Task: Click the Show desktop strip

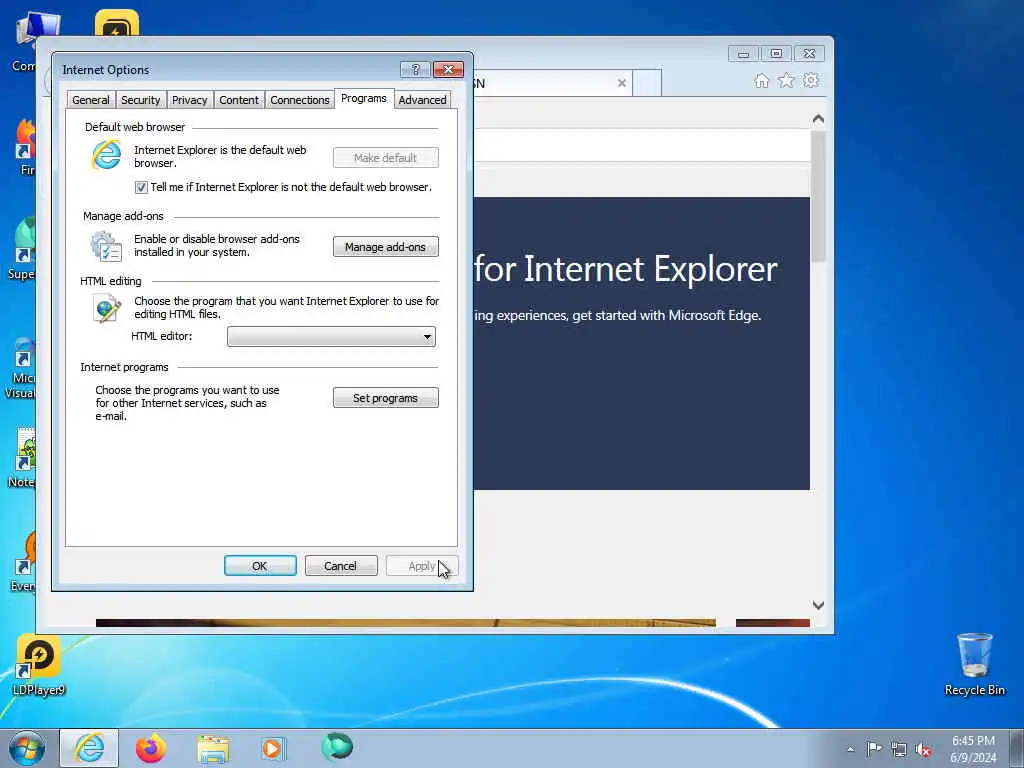Action: point(1017,748)
